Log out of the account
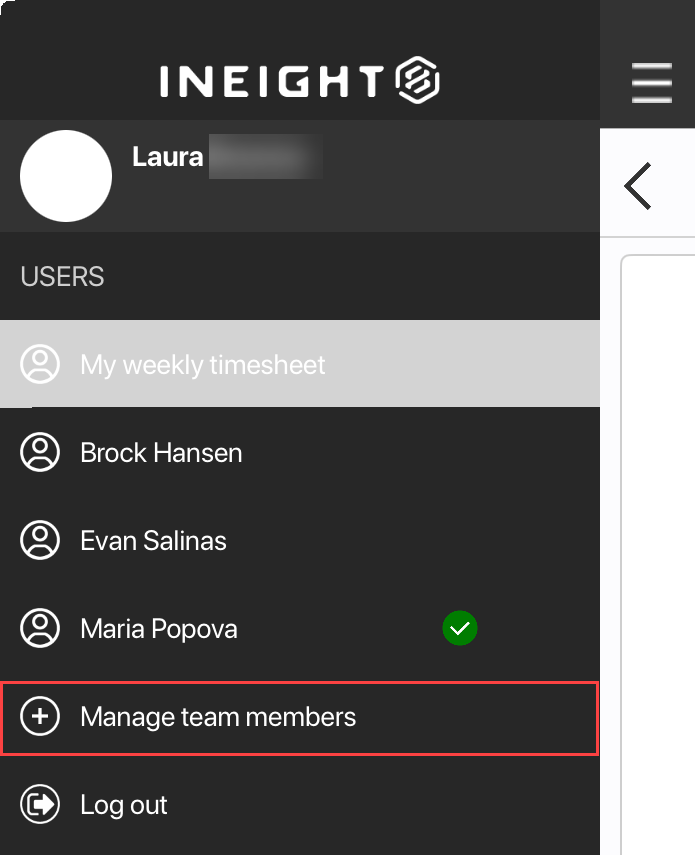The image size is (695, 855). coord(124,805)
